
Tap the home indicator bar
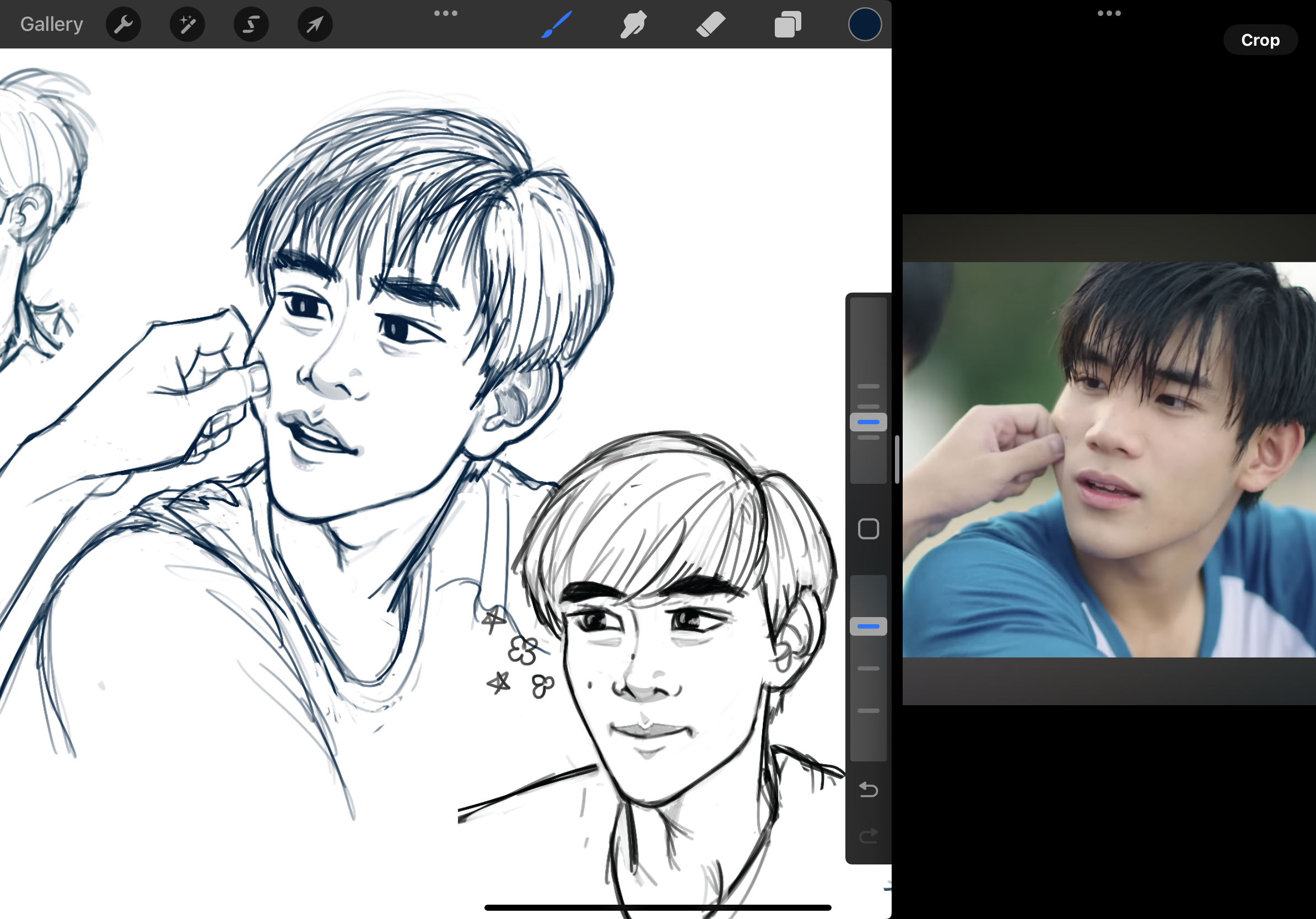click(x=657, y=907)
